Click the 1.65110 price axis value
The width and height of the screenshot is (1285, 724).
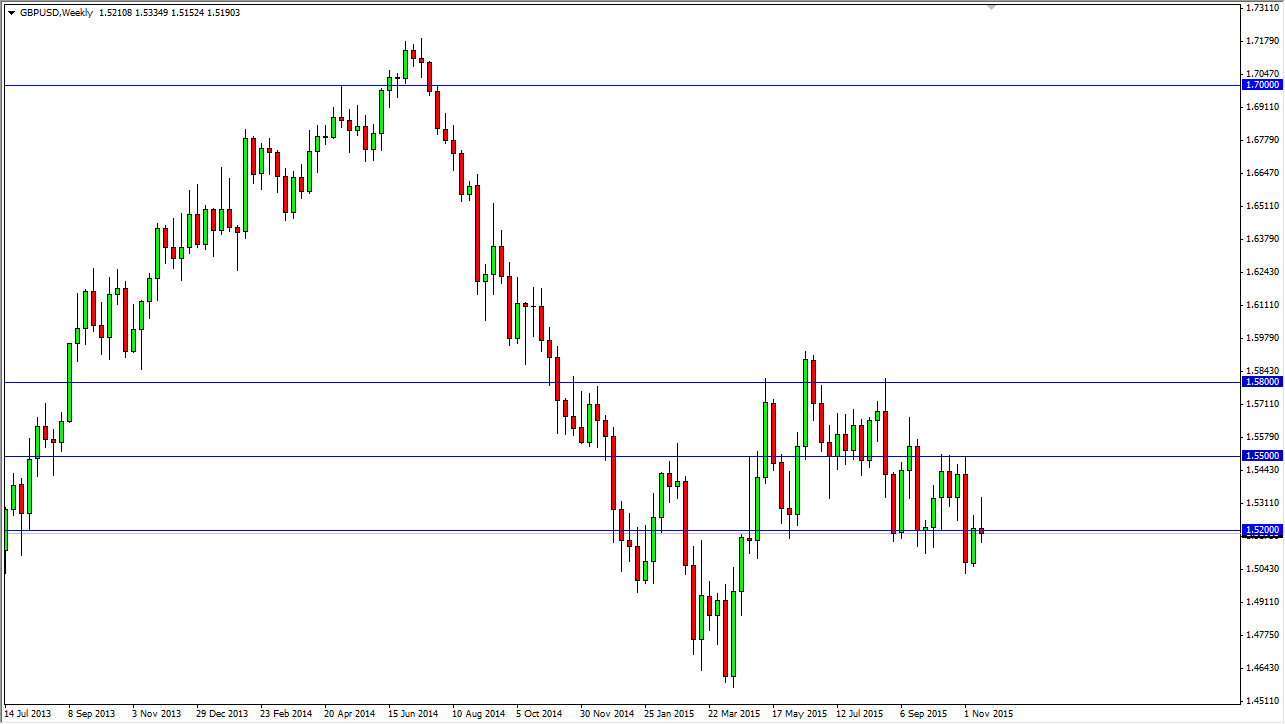pyautogui.click(x=1263, y=205)
